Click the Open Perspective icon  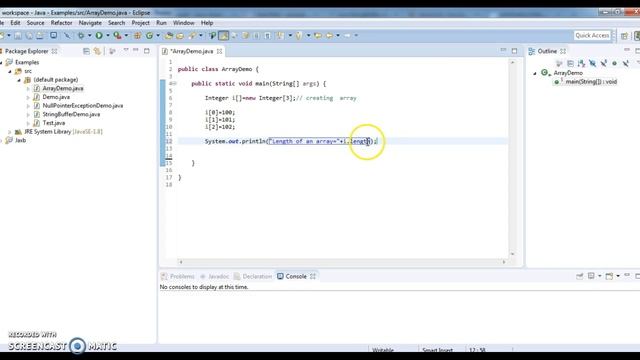[624, 36]
